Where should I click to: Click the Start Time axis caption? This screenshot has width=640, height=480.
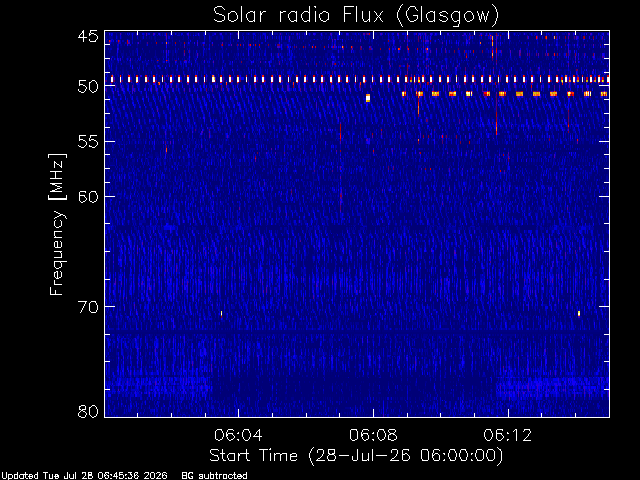click(x=356, y=456)
